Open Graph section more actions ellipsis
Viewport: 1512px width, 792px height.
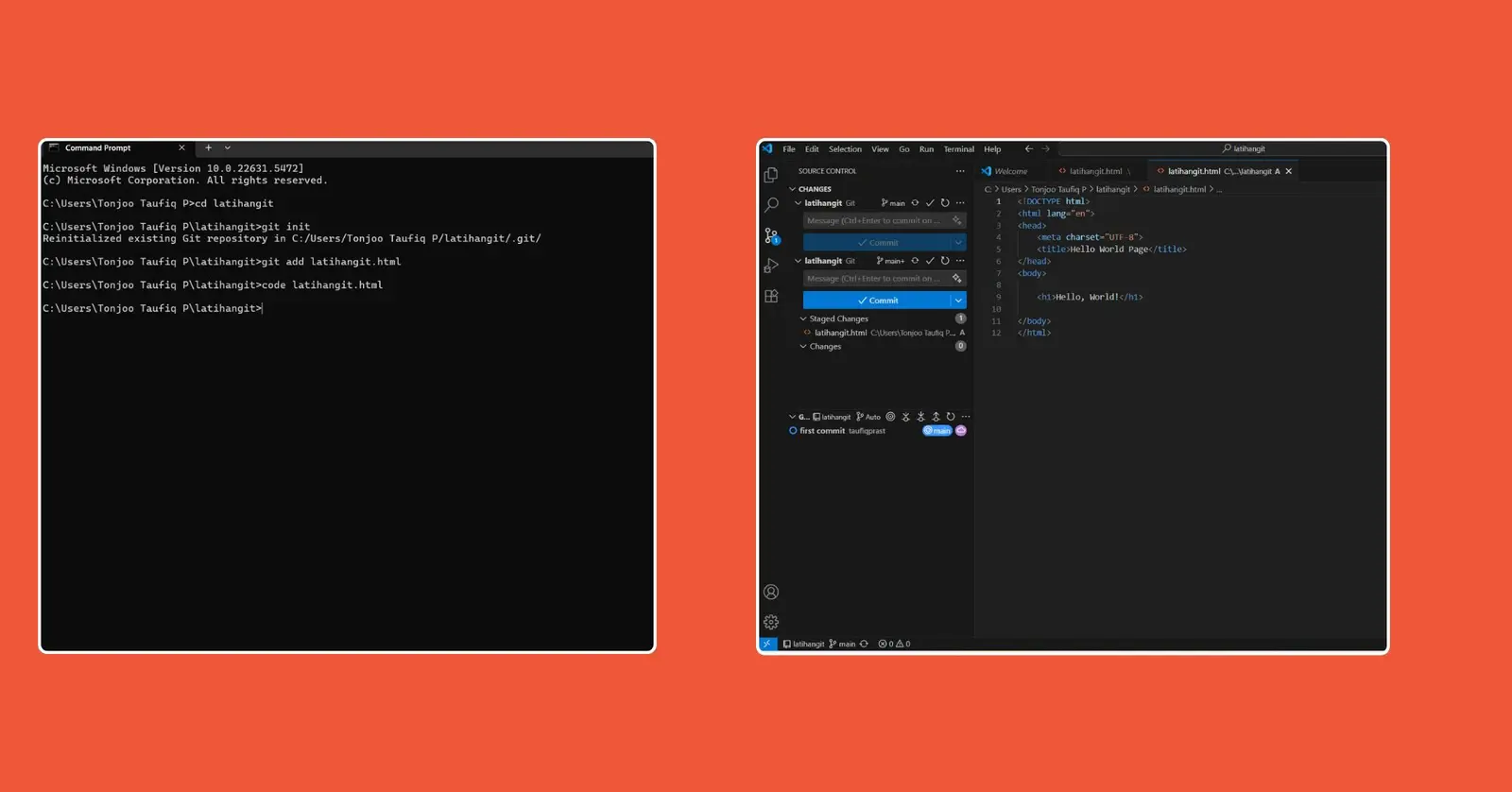[x=966, y=417]
